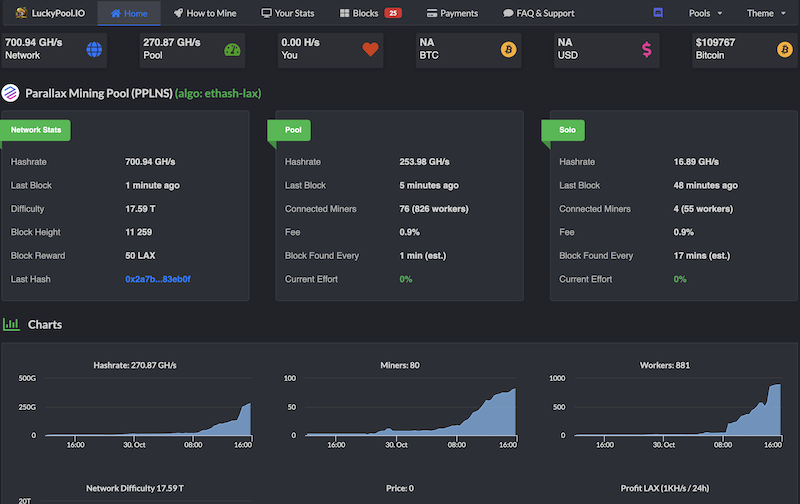Click the Block Height value 11 259

139,232
